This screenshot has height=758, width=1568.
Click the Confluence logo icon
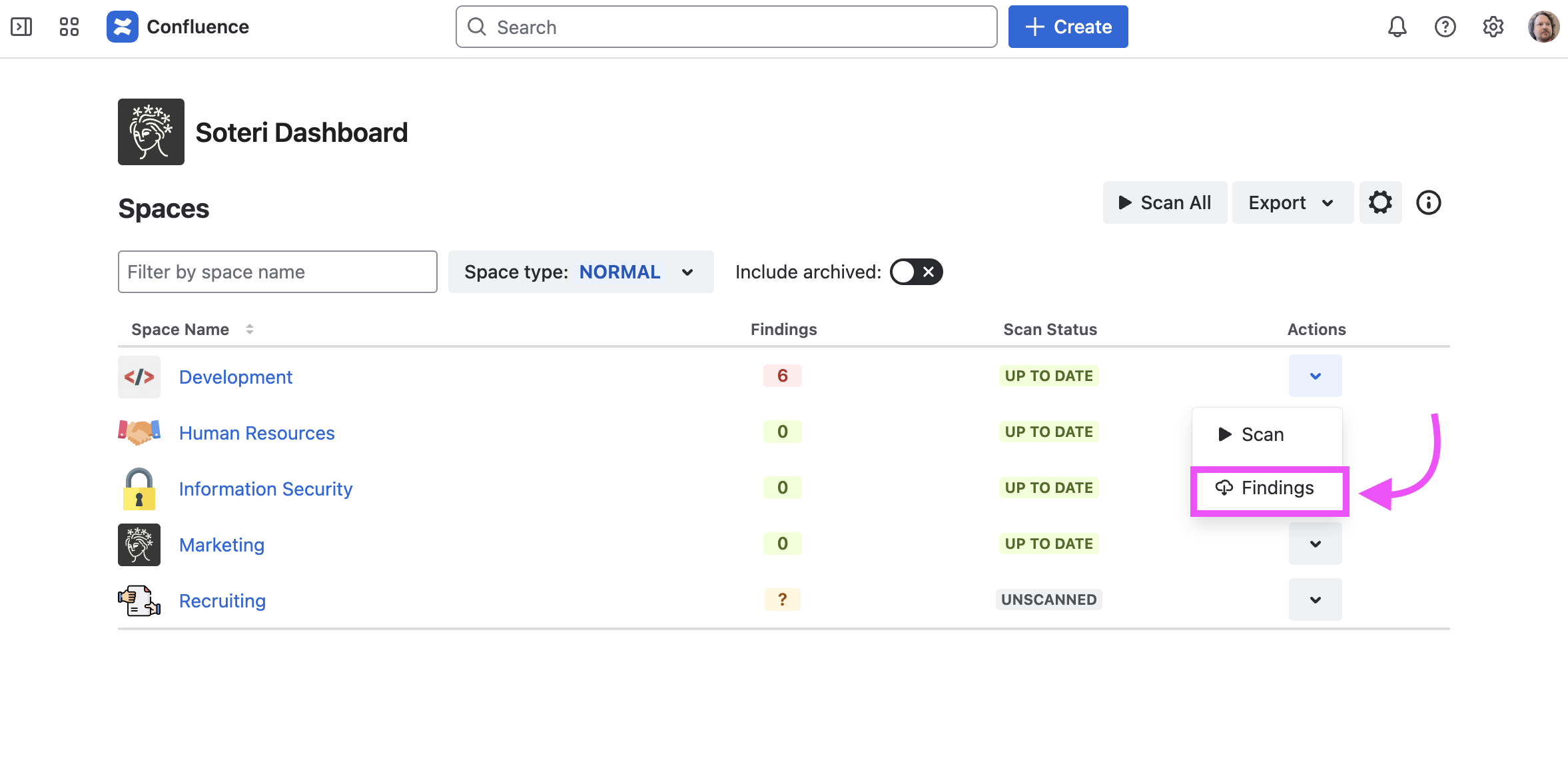pyautogui.click(x=123, y=27)
